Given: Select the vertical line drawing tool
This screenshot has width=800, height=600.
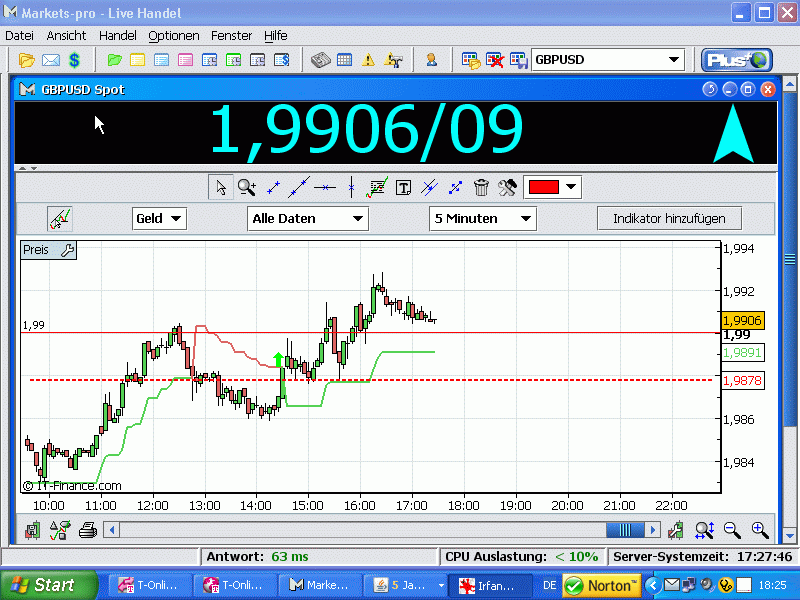Looking at the screenshot, I should point(351,187).
